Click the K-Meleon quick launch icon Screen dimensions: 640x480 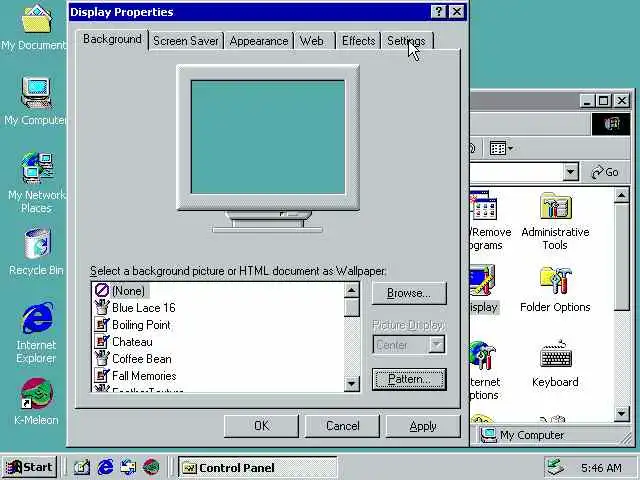151,467
